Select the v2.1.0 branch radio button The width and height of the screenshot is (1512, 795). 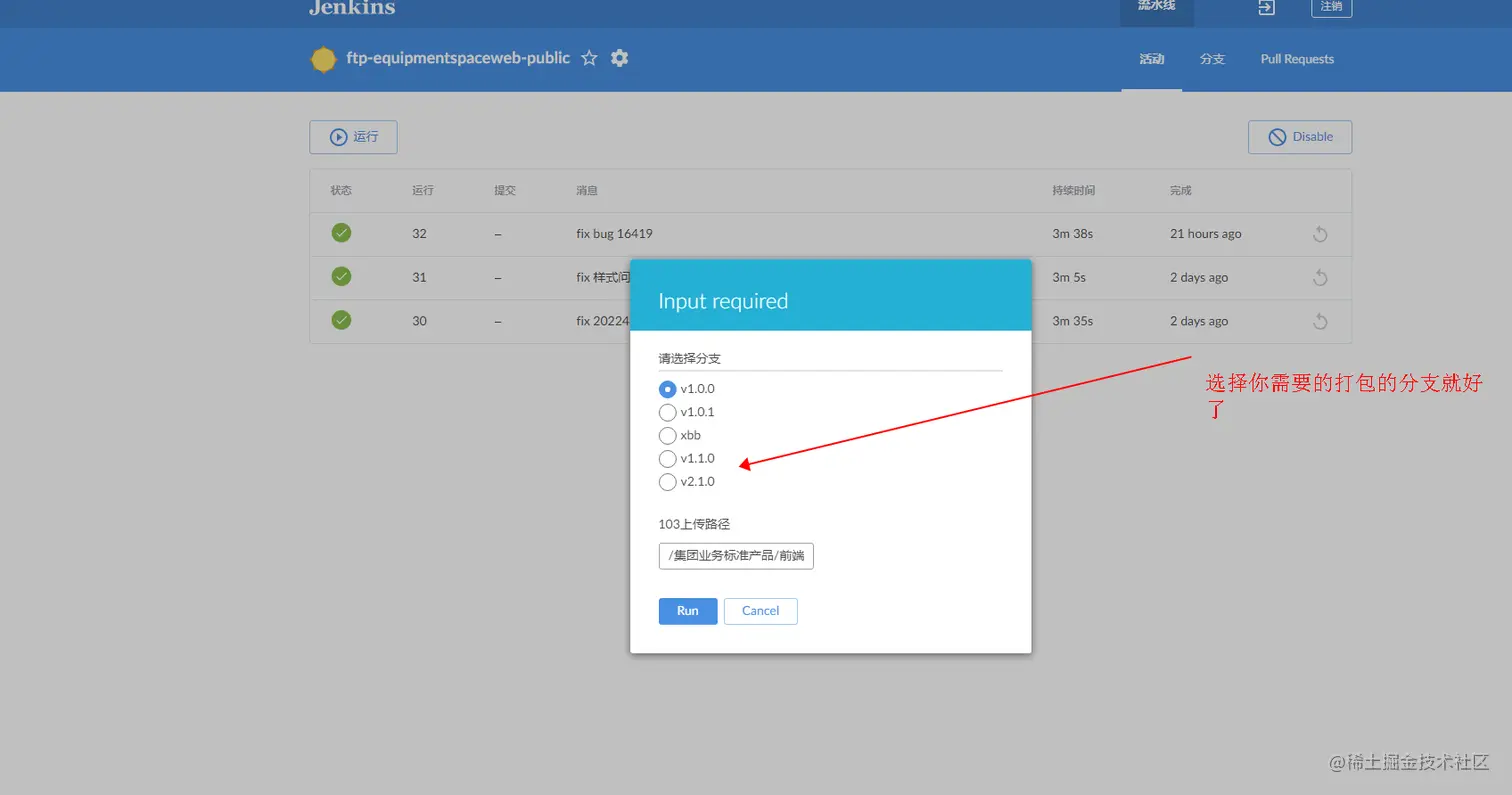(668, 482)
